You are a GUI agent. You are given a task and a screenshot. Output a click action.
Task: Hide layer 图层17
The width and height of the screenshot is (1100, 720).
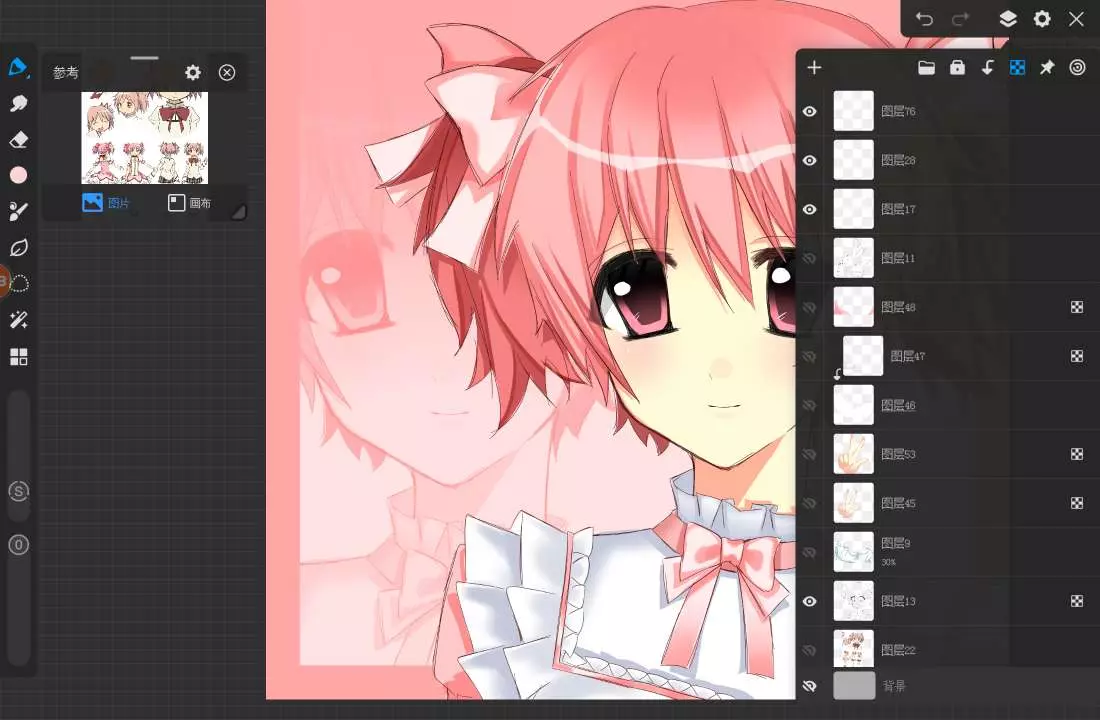[810, 209]
